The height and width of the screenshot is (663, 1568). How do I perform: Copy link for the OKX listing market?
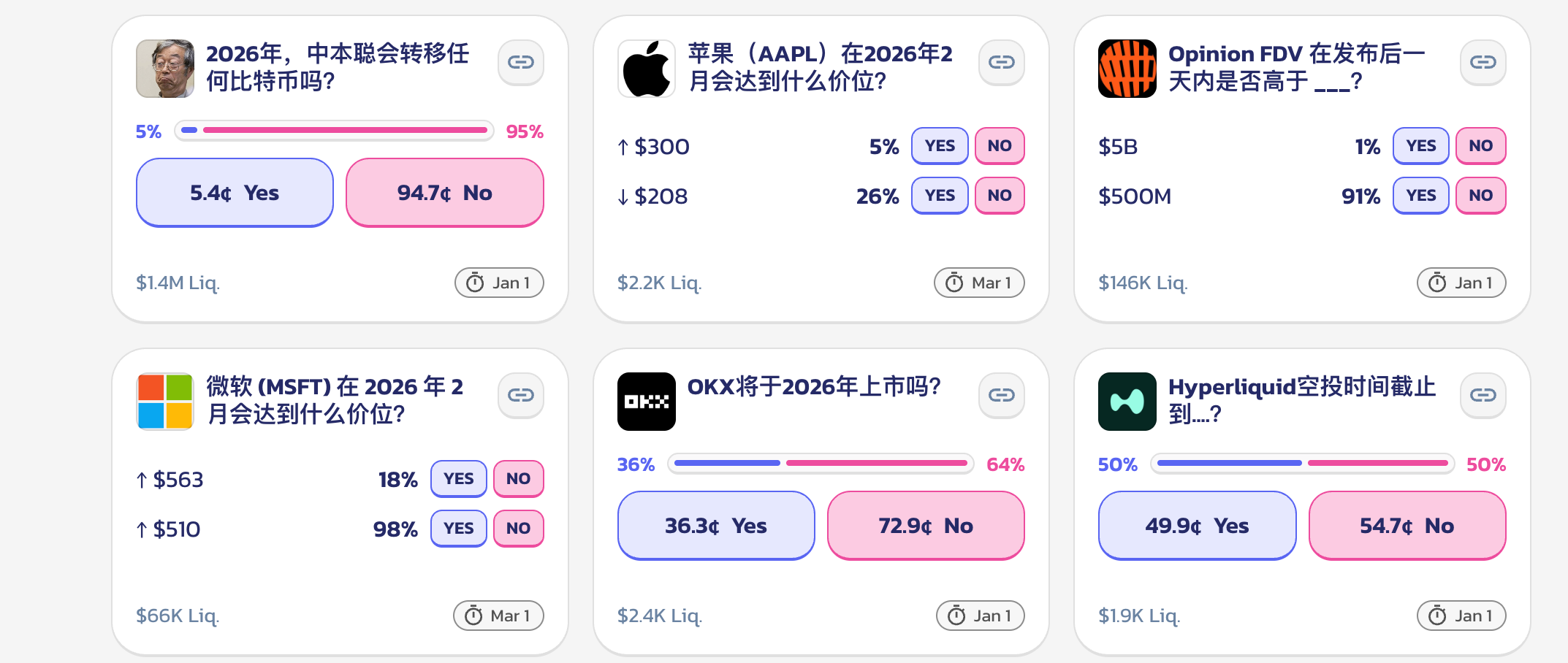click(x=1001, y=395)
